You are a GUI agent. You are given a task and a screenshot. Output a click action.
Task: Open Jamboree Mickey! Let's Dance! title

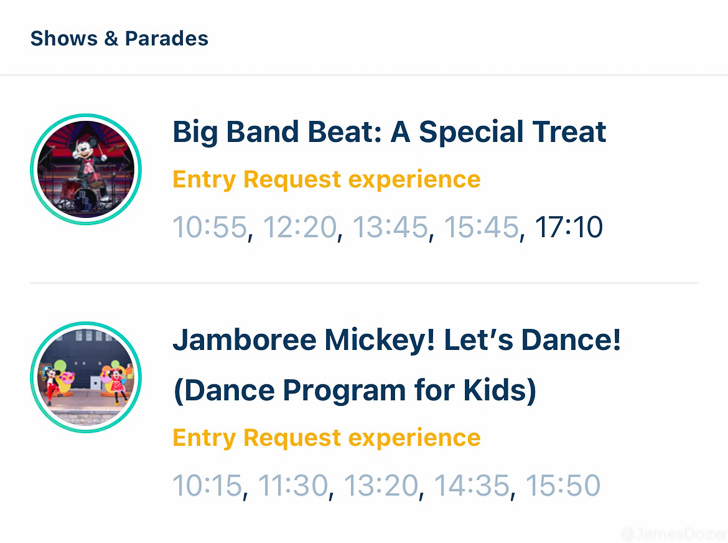pyautogui.click(x=396, y=340)
